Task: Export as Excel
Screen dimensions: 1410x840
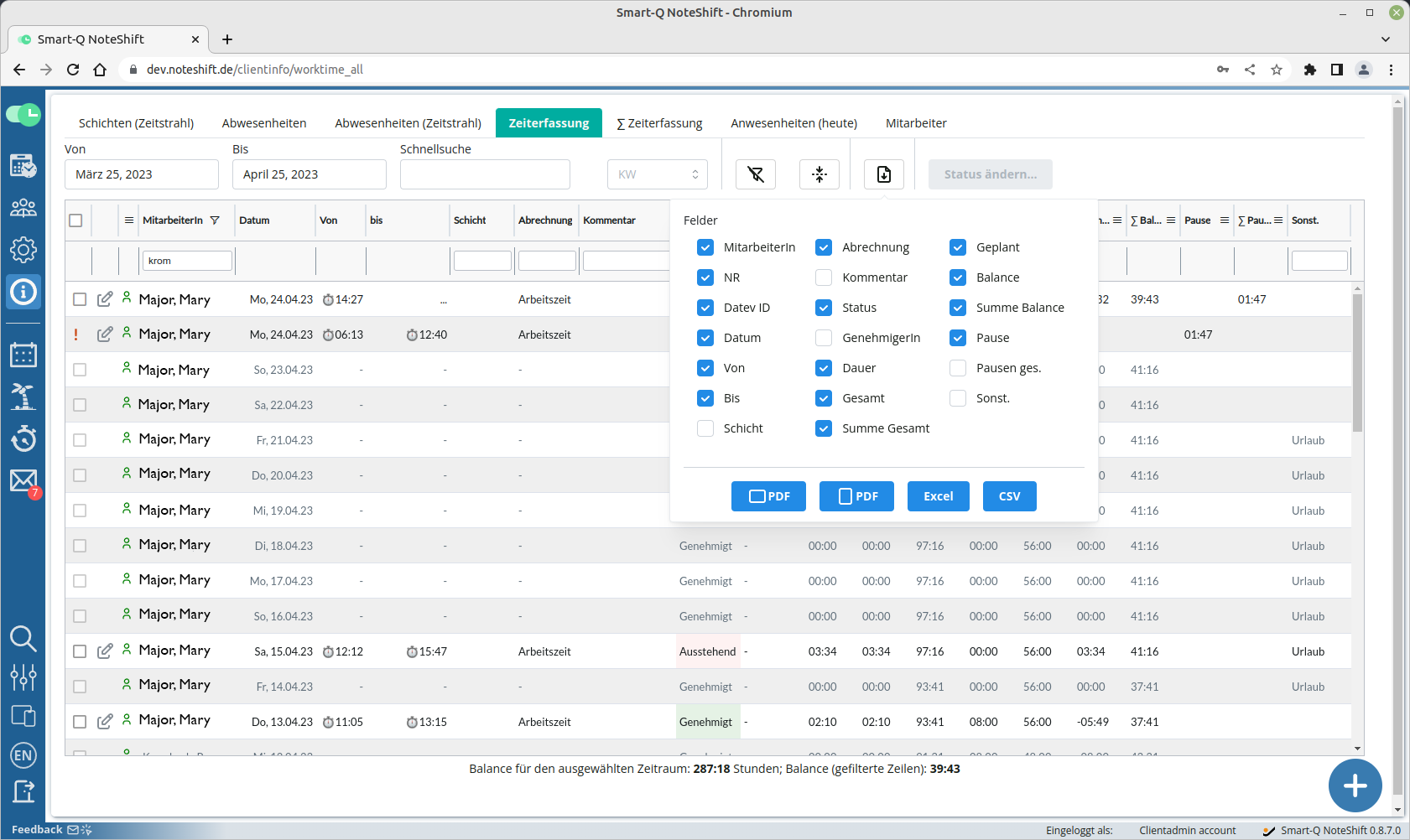Action: tap(939, 496)
